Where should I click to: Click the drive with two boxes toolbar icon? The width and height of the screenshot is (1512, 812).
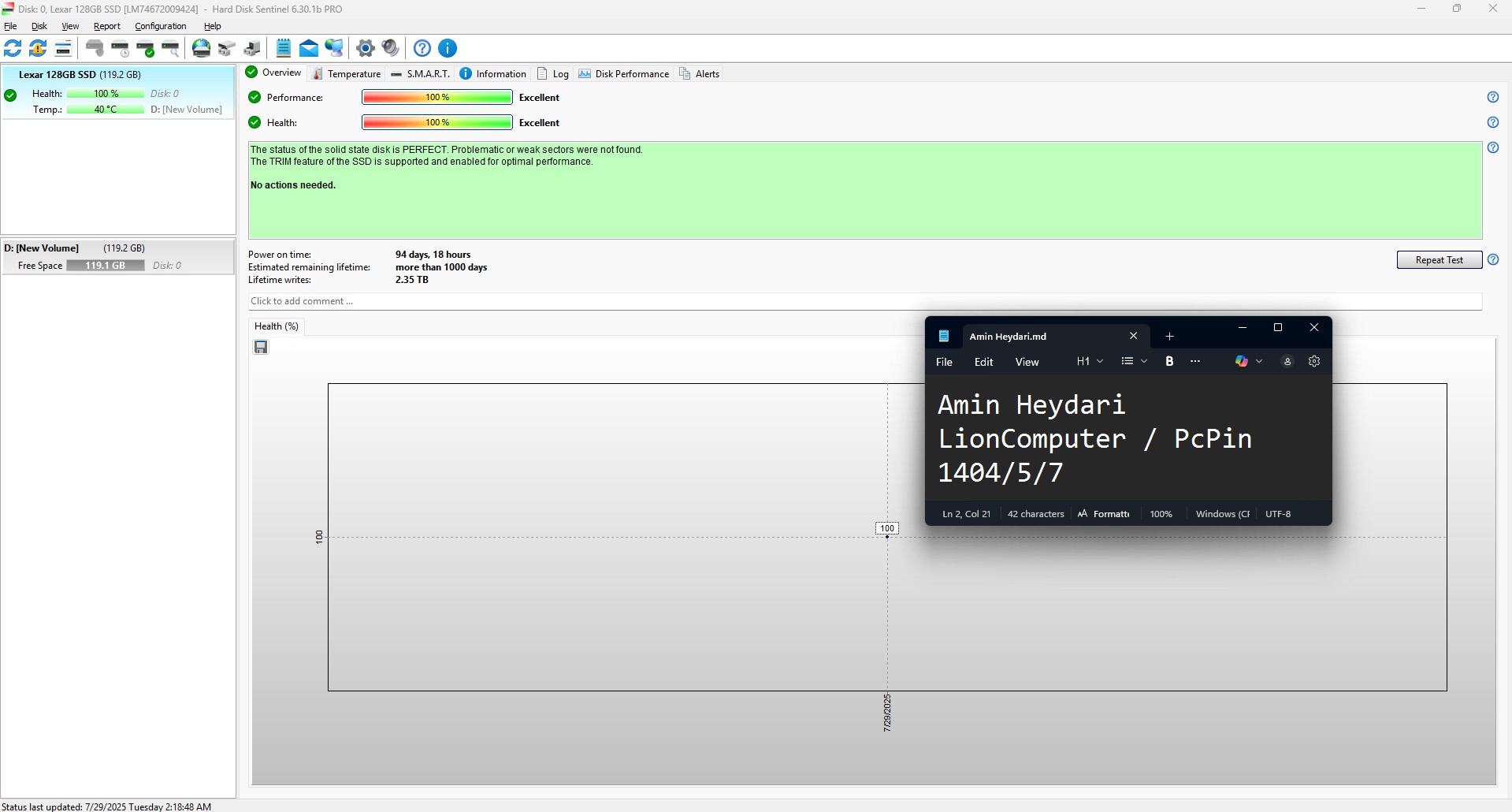click(227, 48)
